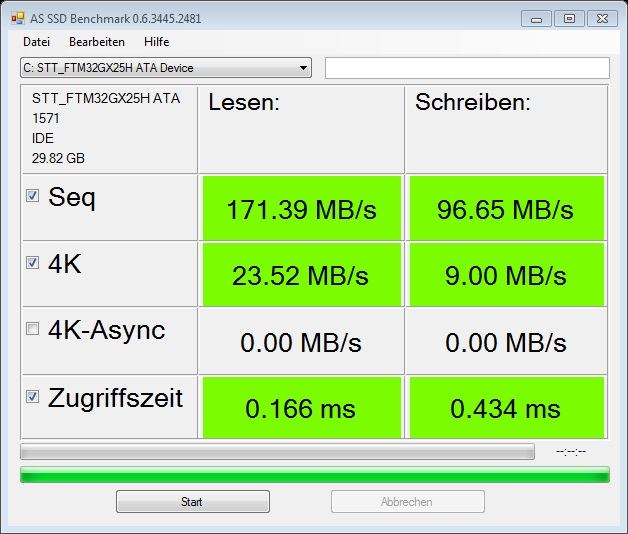Click the 1571 firmware text
628x534 pixels.
(46, 118)
